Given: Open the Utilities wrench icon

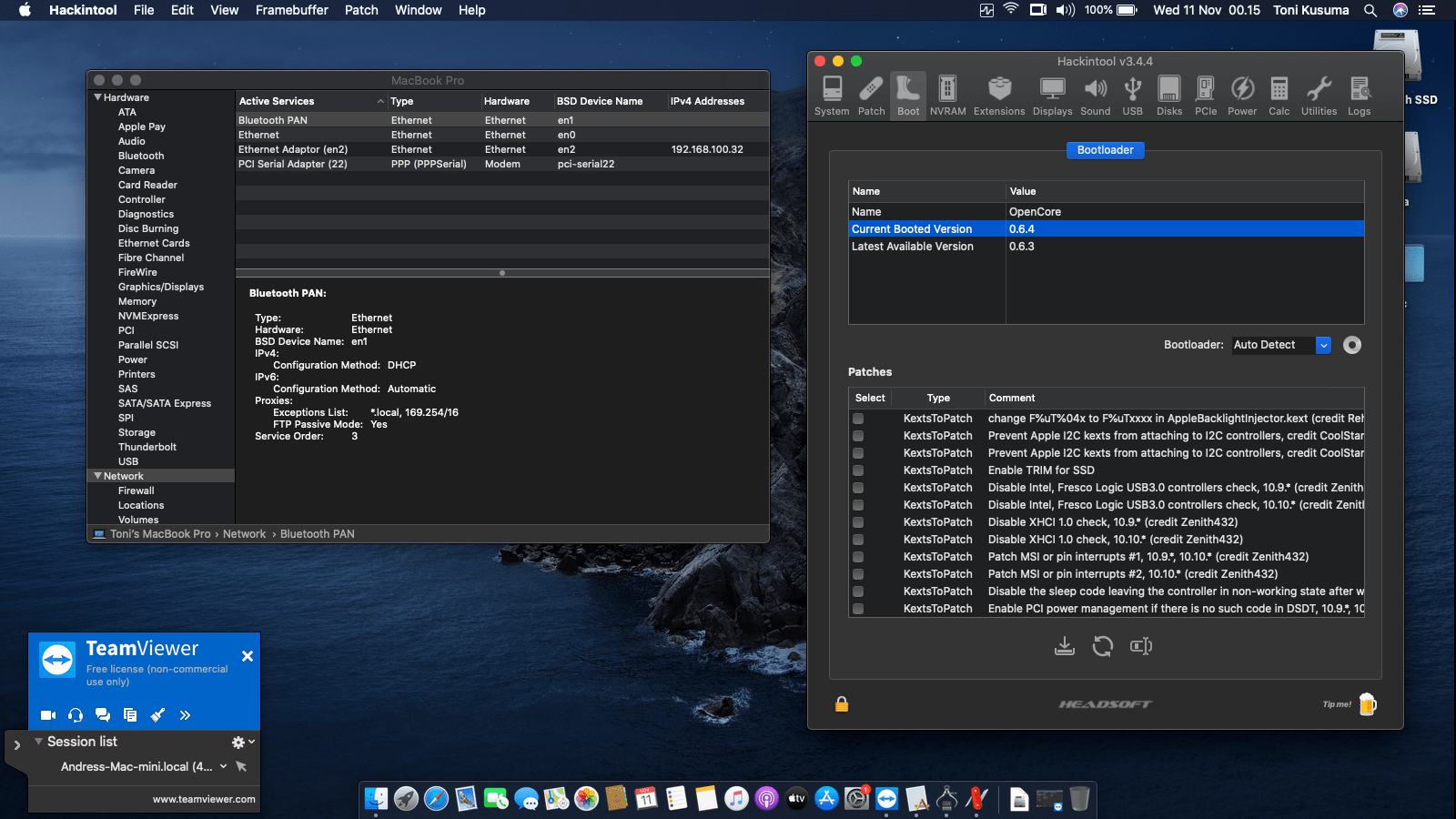Looking at the screenshot, I should [1319, 96].
